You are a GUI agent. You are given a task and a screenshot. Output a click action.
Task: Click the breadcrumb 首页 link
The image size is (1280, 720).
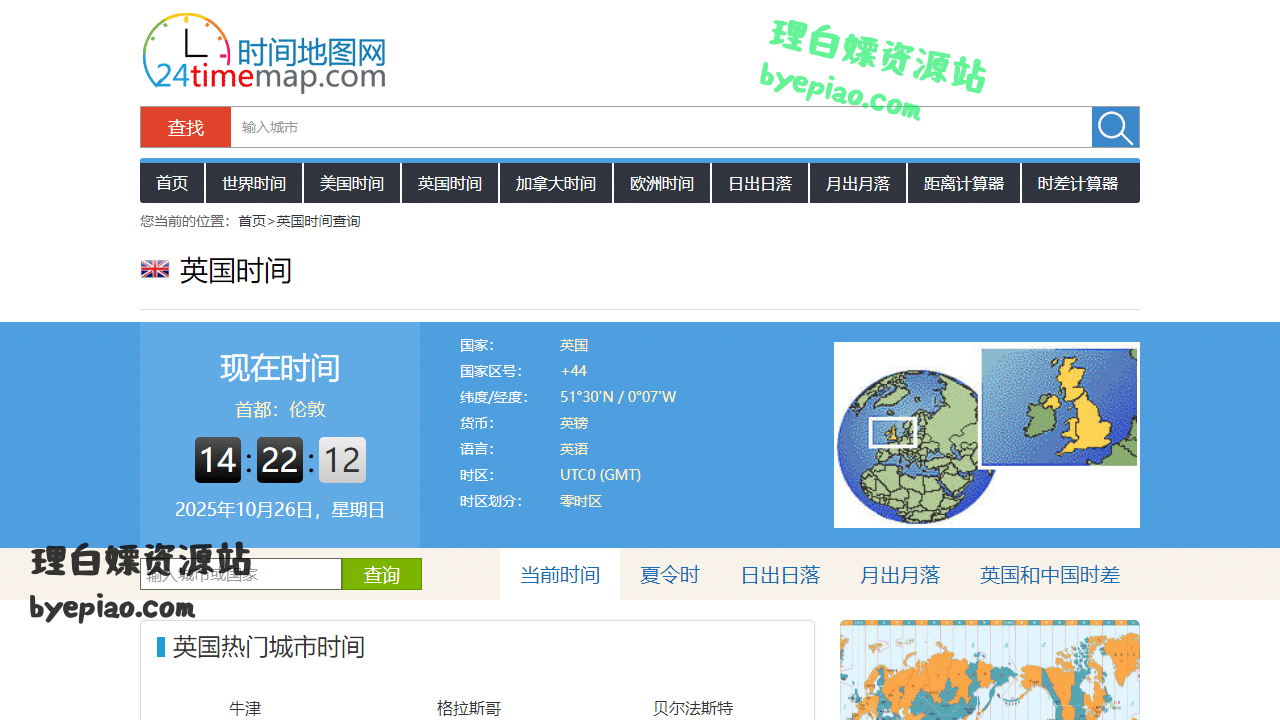tap(251, 220)
